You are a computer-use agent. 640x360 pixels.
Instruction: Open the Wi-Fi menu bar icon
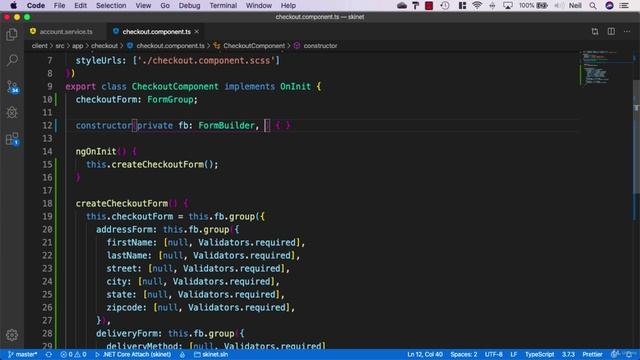477,5
